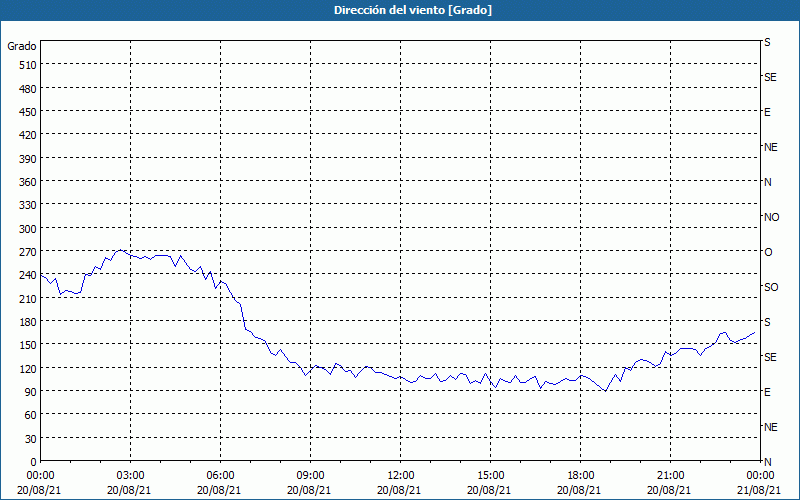Click the 03:00 time axis label

point(130,476)
